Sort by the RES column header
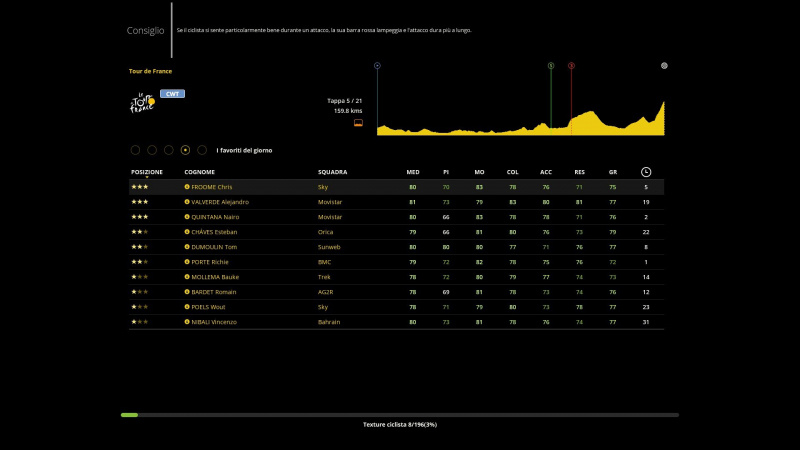Viewport: 800px width, 450px height. click(580, 172)
